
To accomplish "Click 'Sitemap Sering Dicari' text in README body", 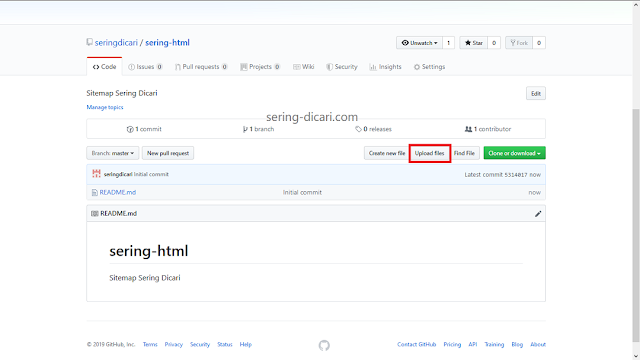I will (144, 278).
